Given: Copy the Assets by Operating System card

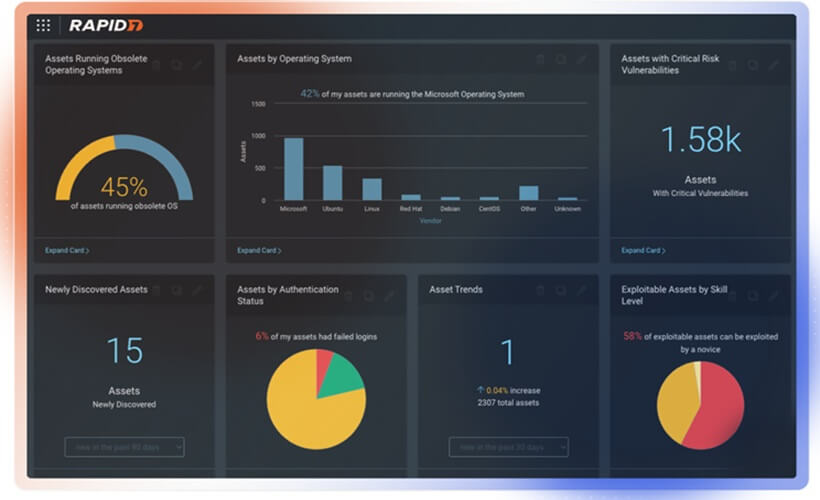Looking at the screenshot, I should 561,60.
